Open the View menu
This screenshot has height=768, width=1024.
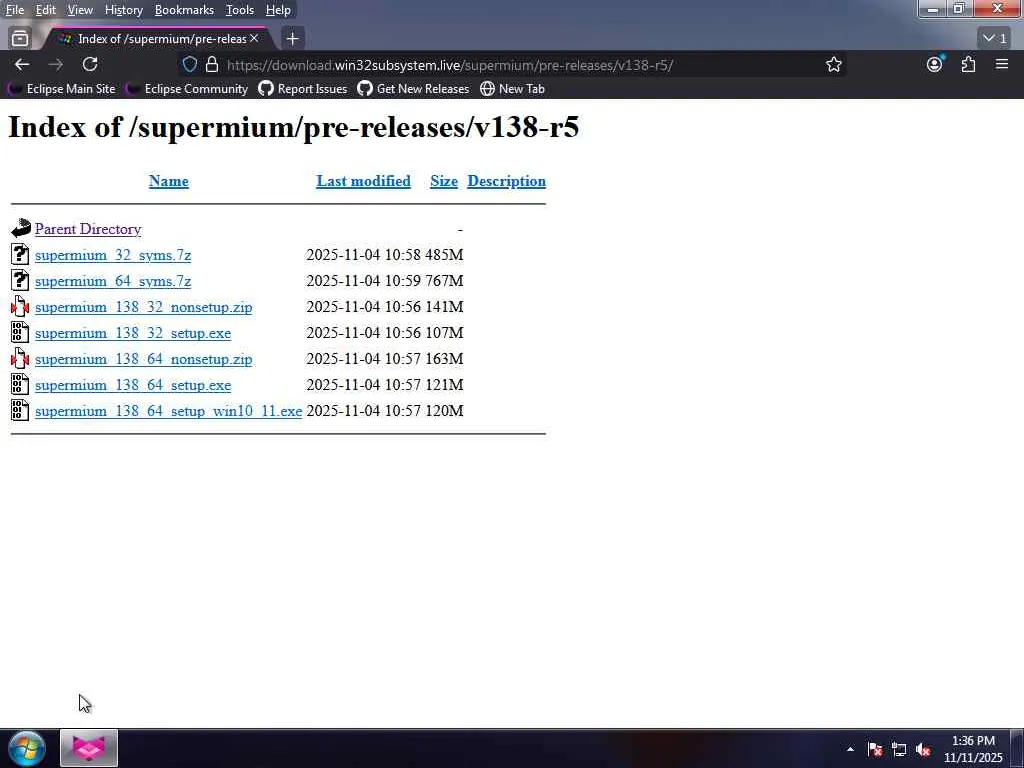80,10
